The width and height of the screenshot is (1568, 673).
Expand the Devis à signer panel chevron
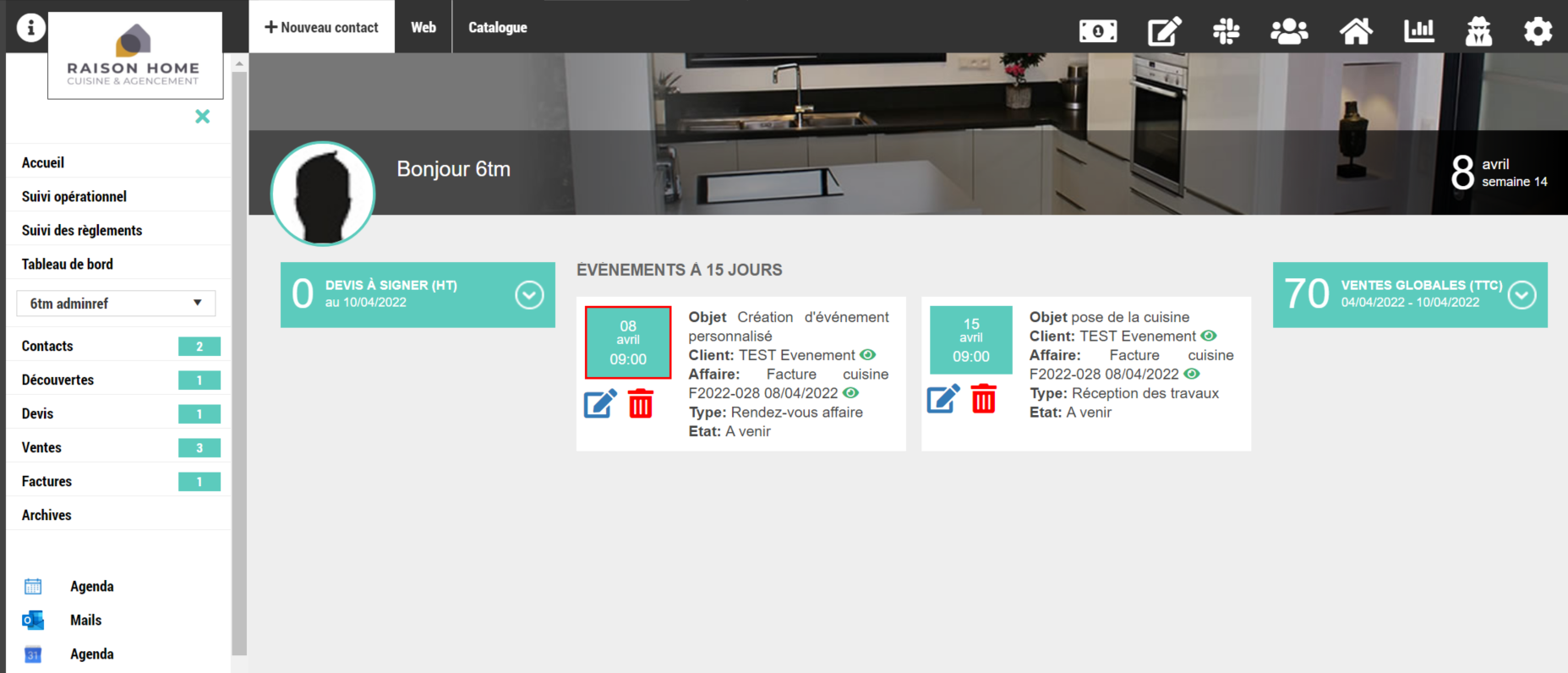(529, 295)
